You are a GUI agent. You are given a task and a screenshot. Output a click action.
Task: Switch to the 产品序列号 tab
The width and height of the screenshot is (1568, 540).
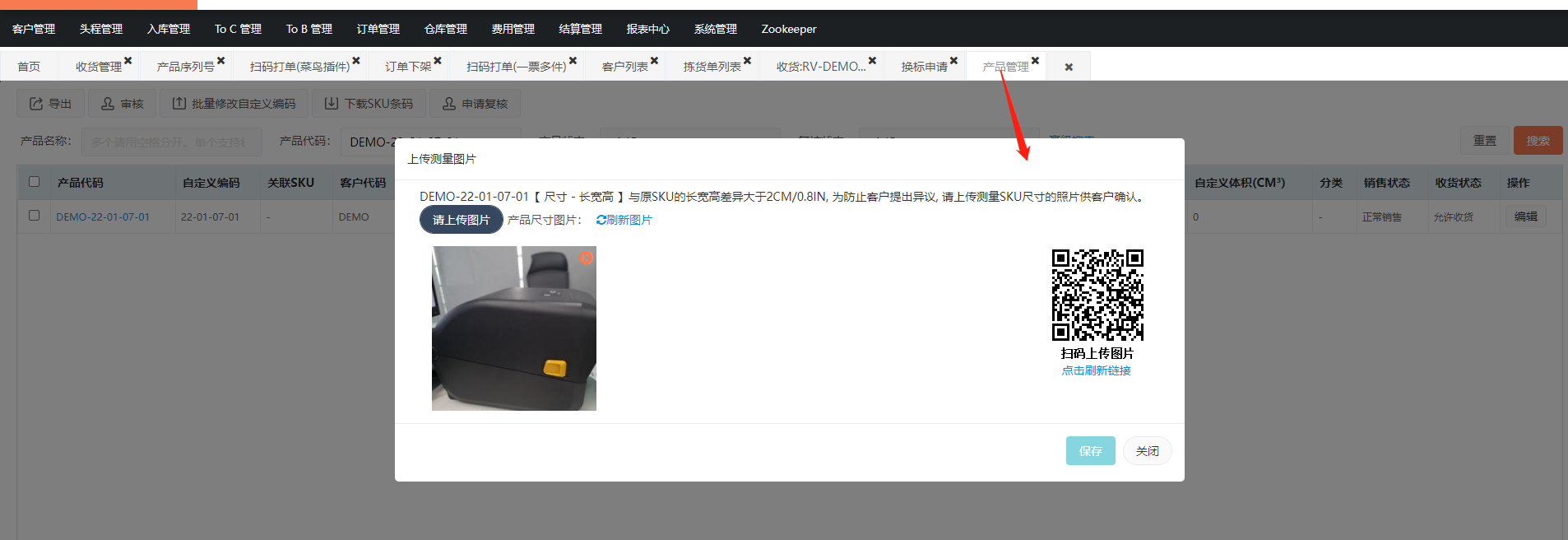185,67
